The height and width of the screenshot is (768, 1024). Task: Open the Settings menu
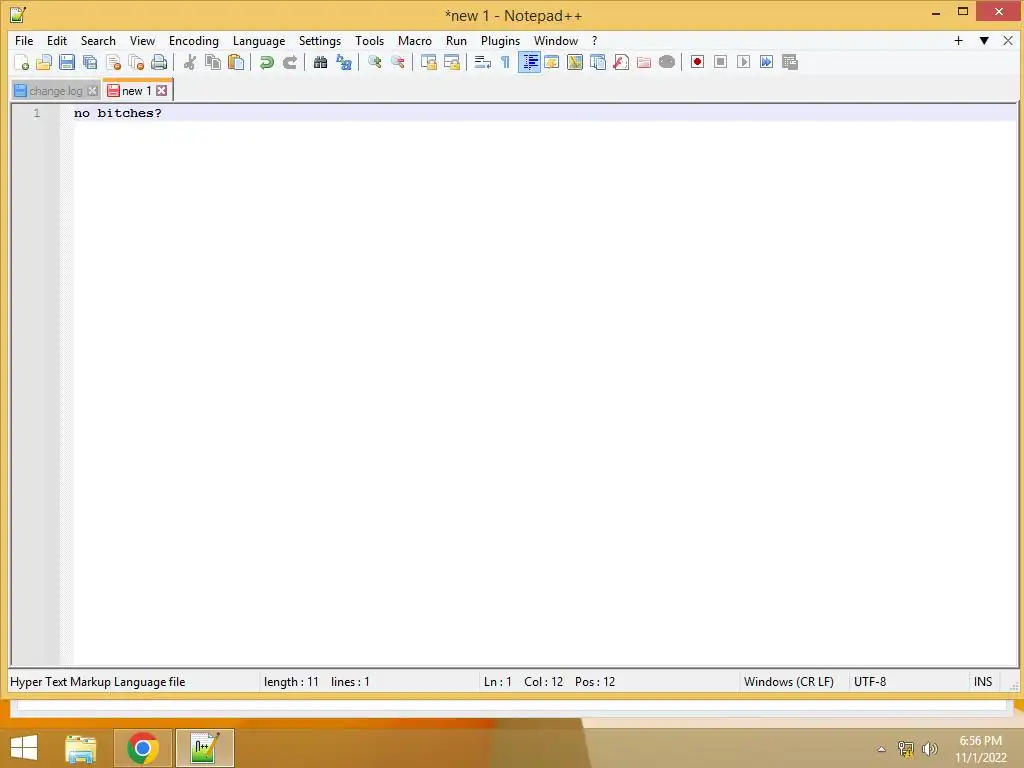coord(319,40)
